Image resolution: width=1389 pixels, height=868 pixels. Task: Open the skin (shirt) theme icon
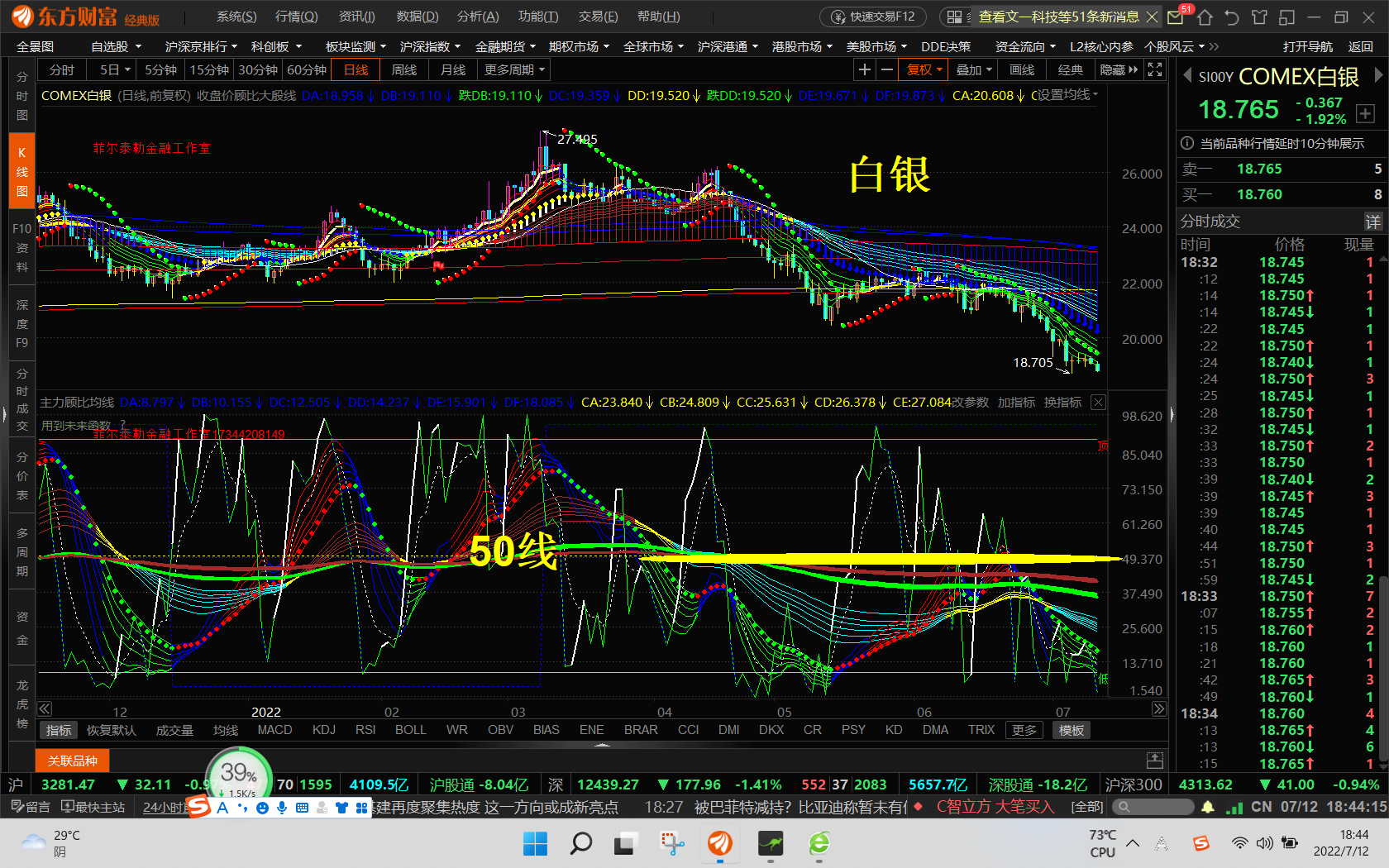coord(1259,17)
